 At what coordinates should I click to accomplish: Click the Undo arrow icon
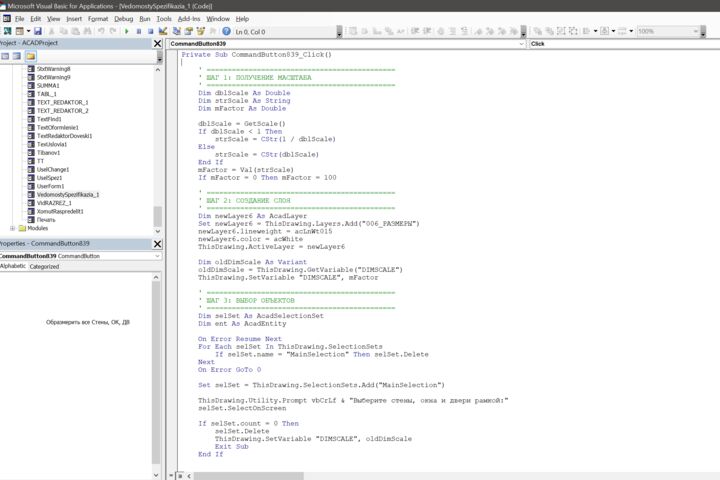point(101,31)
